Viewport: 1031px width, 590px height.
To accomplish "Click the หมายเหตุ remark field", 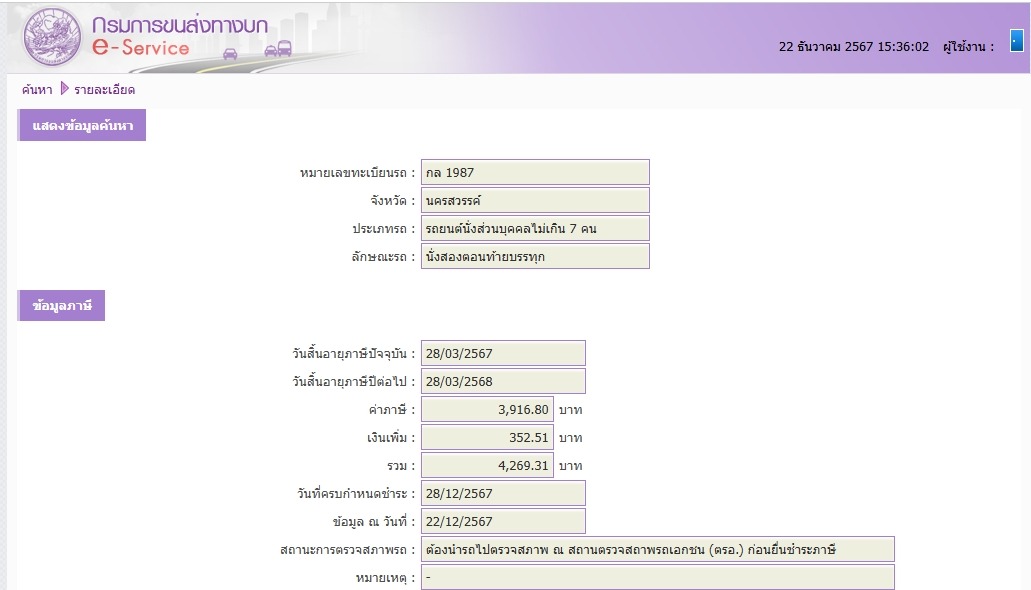I will coord(658,577).
